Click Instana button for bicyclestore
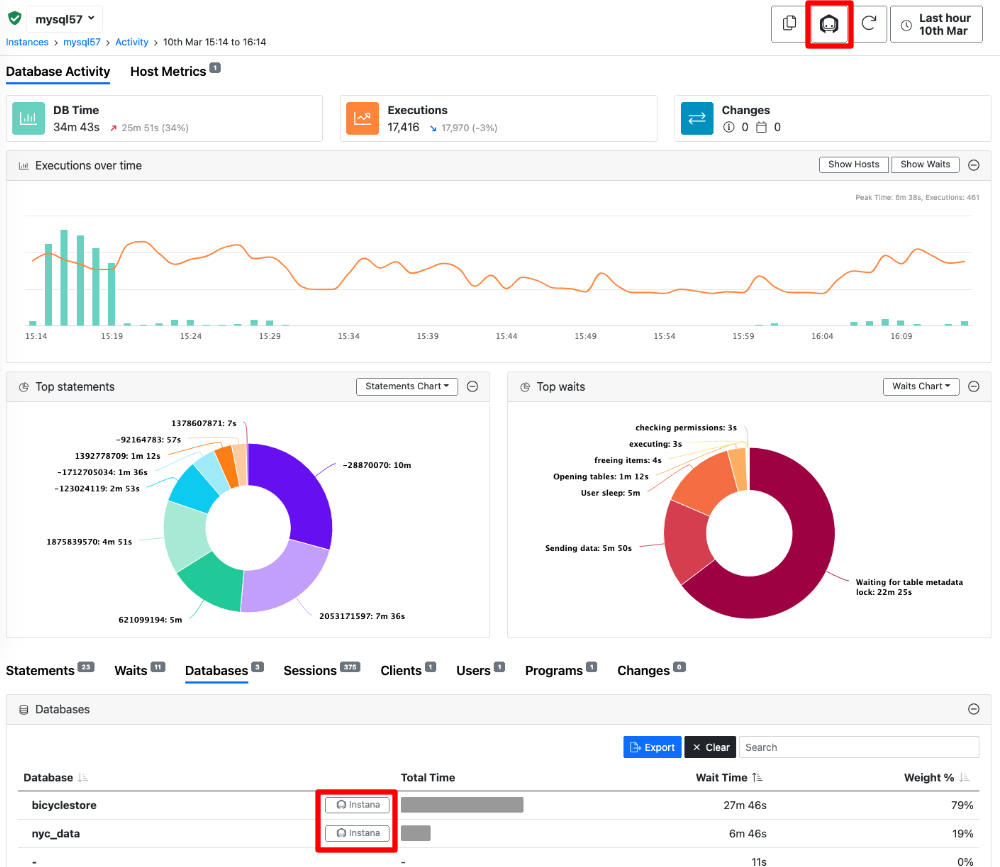This screenshot has width=1000, height=867. click(357, 805)
